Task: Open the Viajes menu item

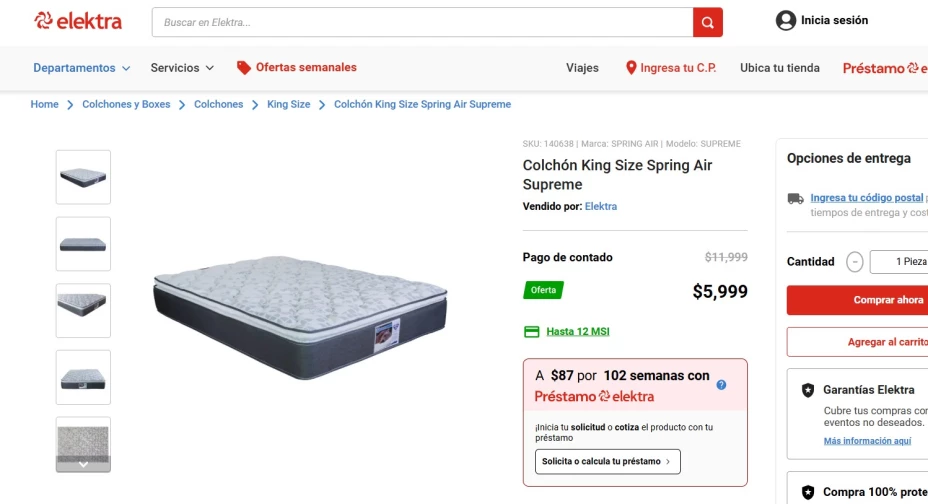Action: pyautogui.click(x=582, y=68)
